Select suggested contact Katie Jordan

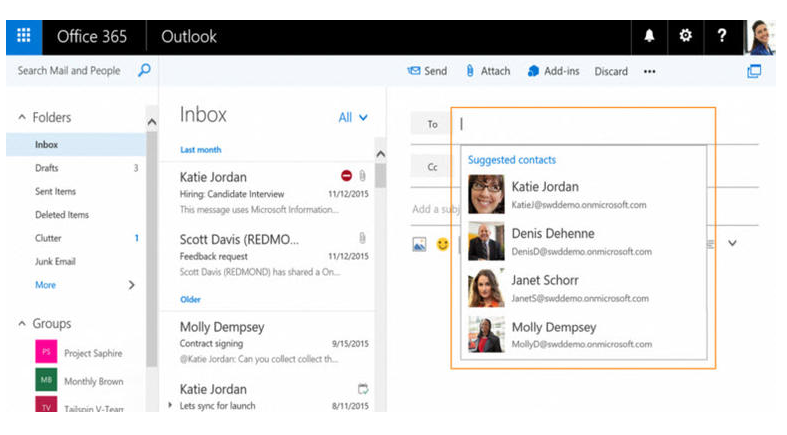tap(584, 194)
